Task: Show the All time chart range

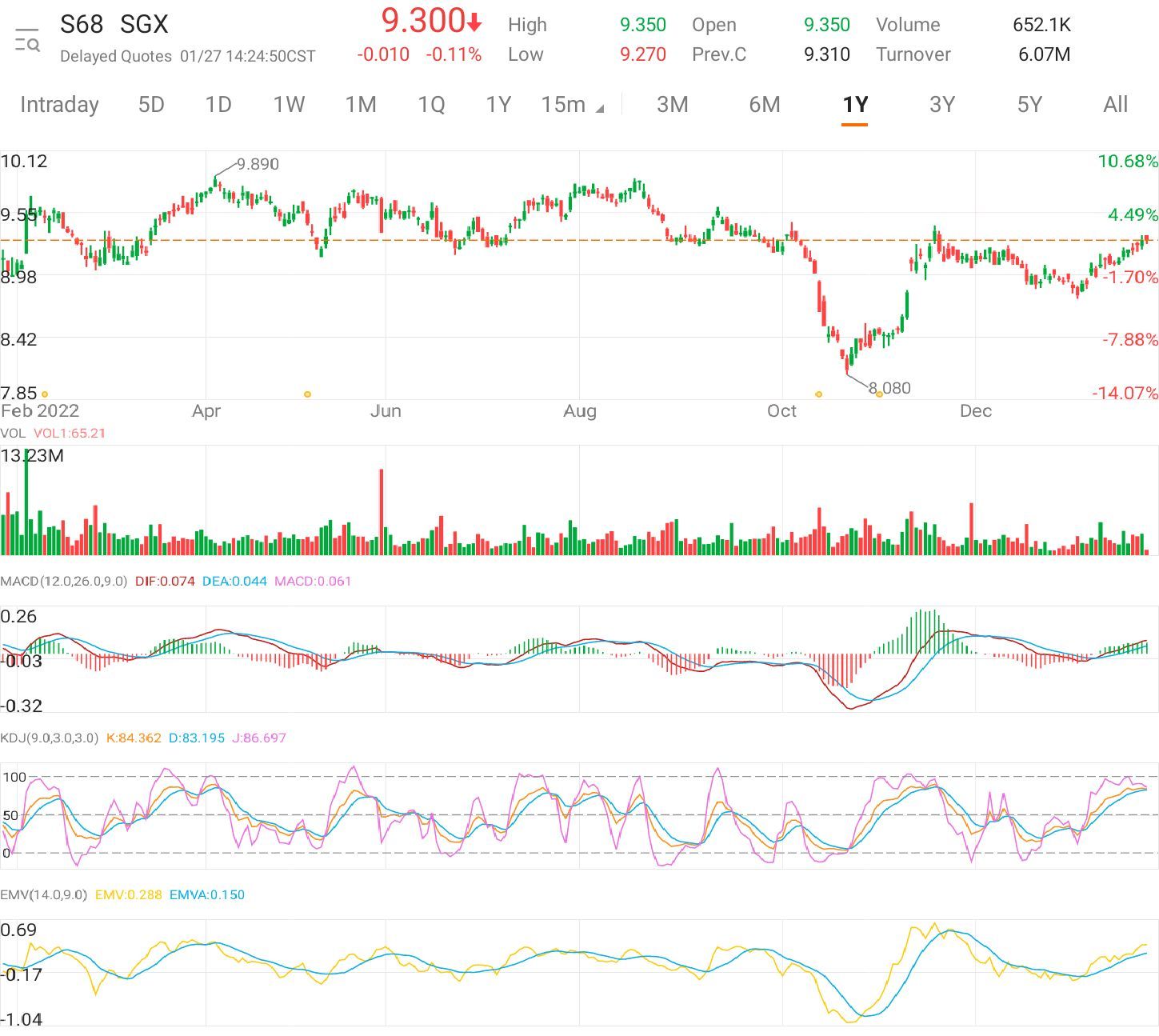Action: point(1115,105)
